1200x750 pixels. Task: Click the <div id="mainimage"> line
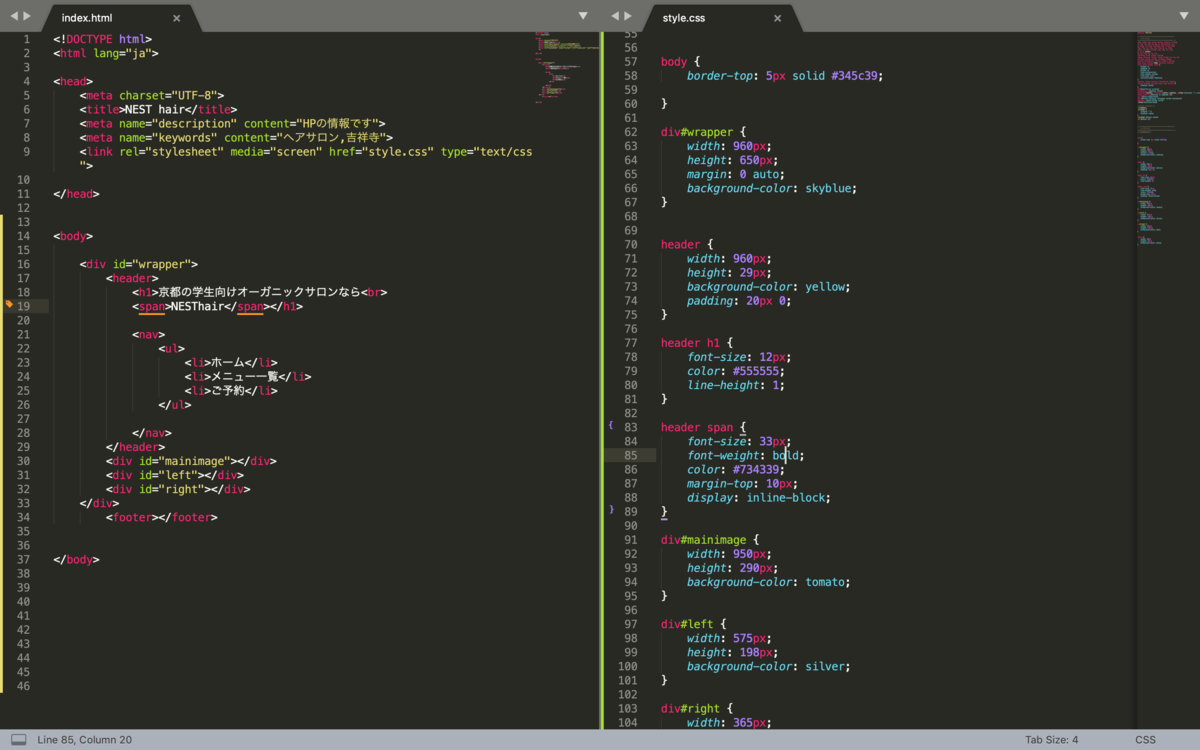191,461
